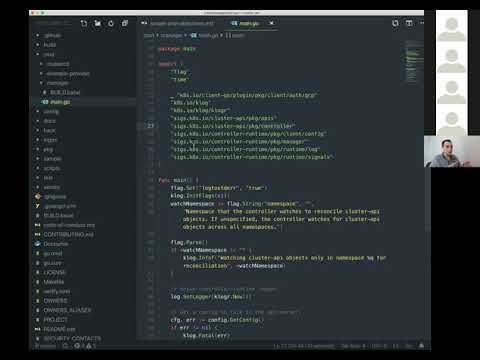Close the main.go editor tab
480x360 pixels.
(271, 23)
